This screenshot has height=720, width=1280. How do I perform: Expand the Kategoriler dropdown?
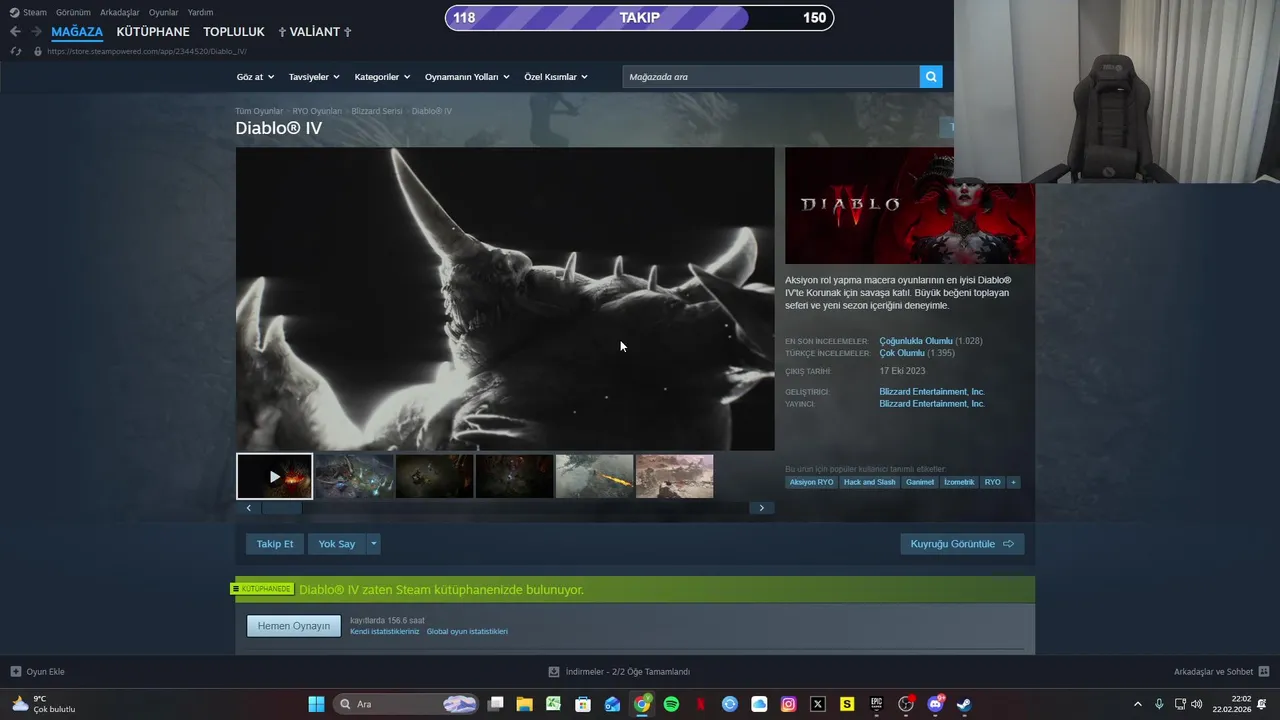click(382, 77)
